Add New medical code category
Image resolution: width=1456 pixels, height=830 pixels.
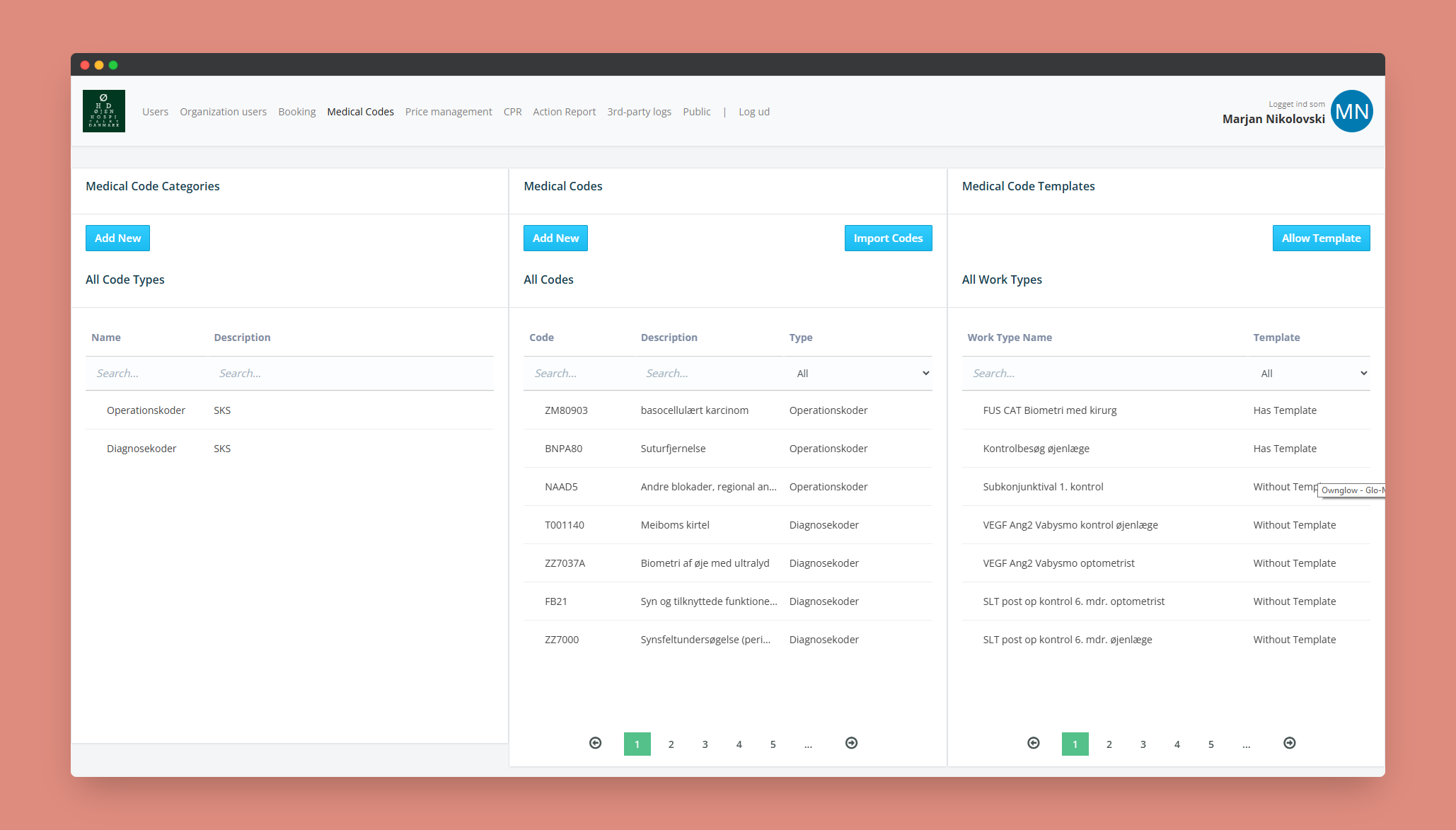pos(117,238)
